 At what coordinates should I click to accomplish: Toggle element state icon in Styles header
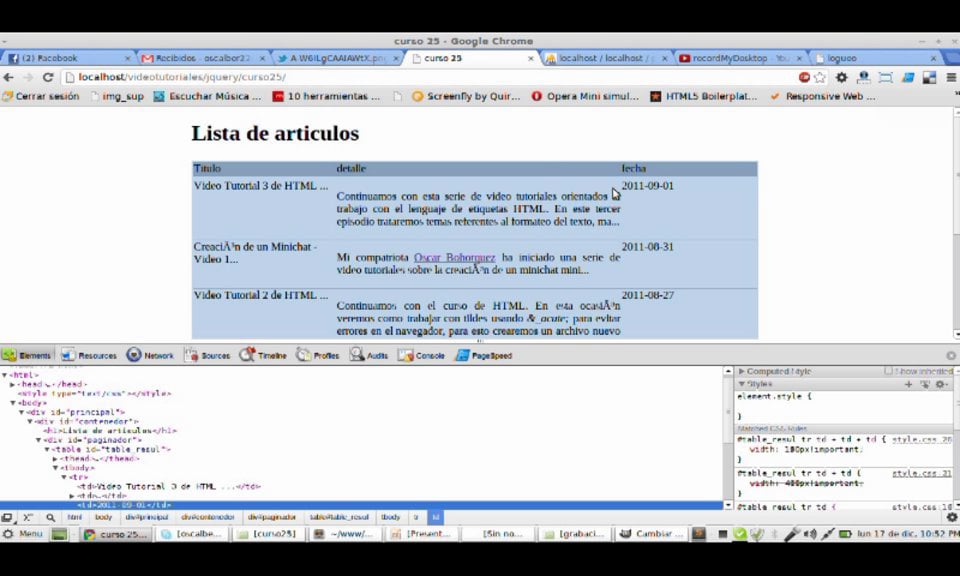924,384
